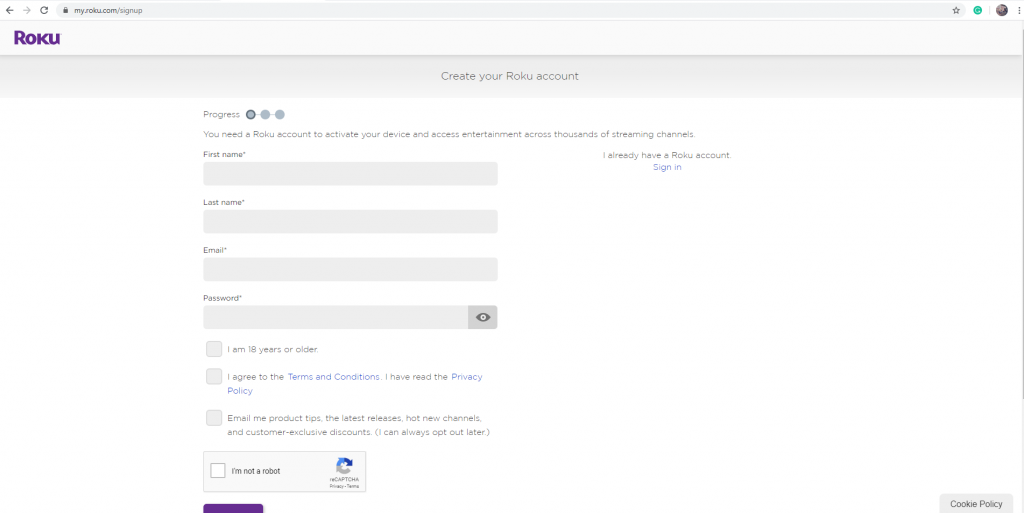Reload the page with the refresh icon
The height and width of the screenshot is (513, 1024).
[x=44, y=10]
